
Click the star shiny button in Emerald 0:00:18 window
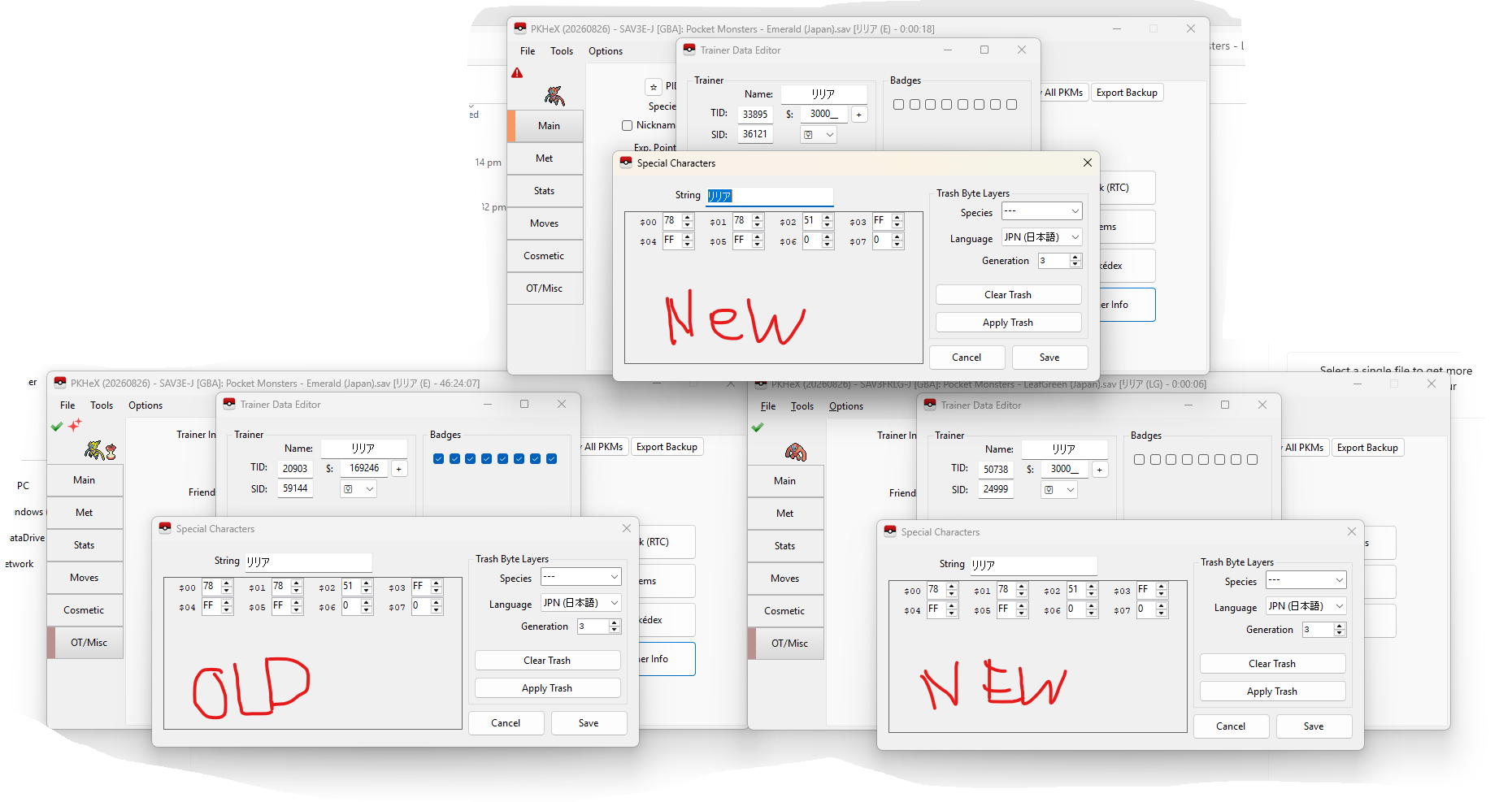654,87
